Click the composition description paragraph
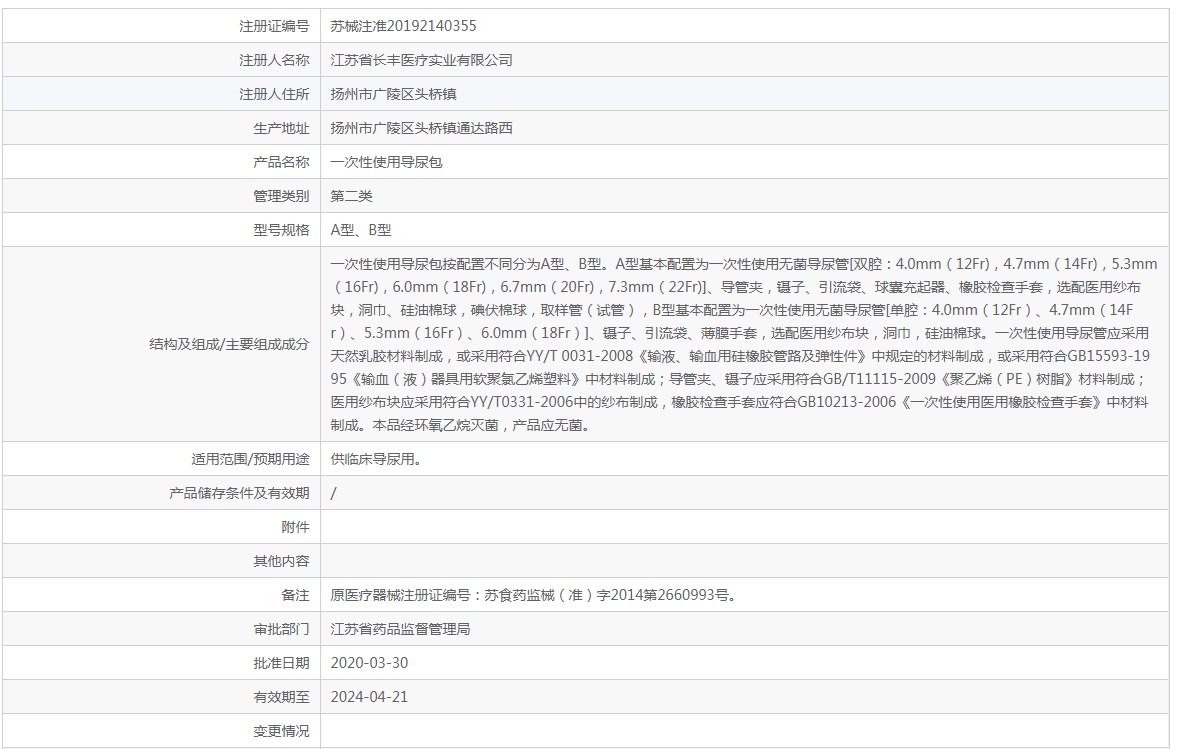This screenshot has height=749, width=1183. pos(744,345)
